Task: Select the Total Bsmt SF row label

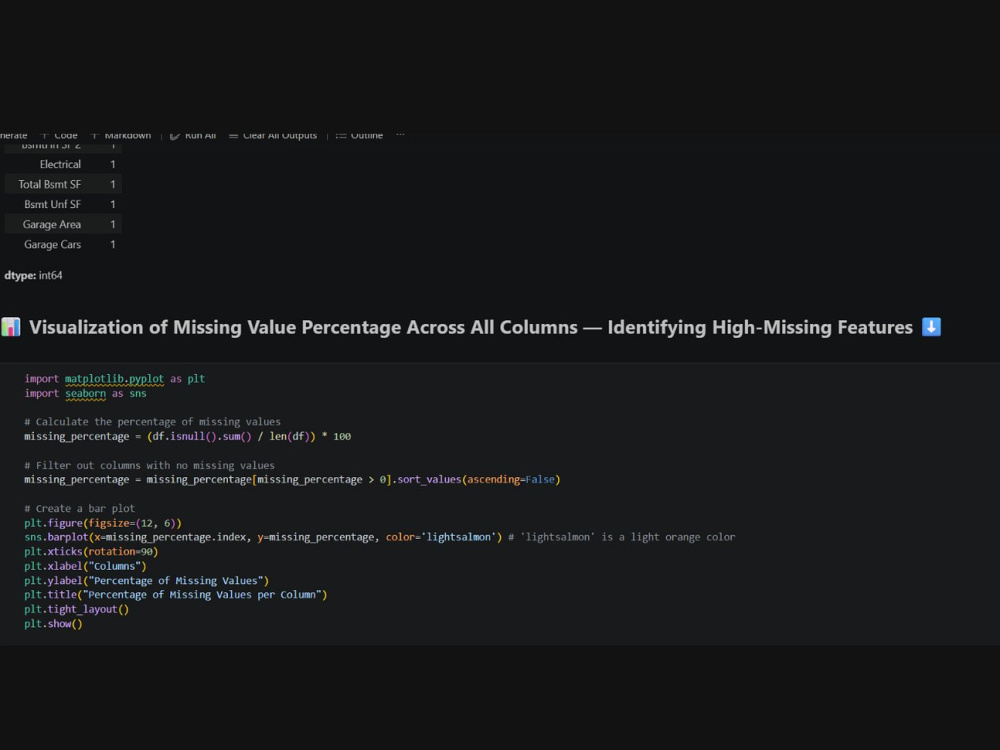Action: coord(50,184)
